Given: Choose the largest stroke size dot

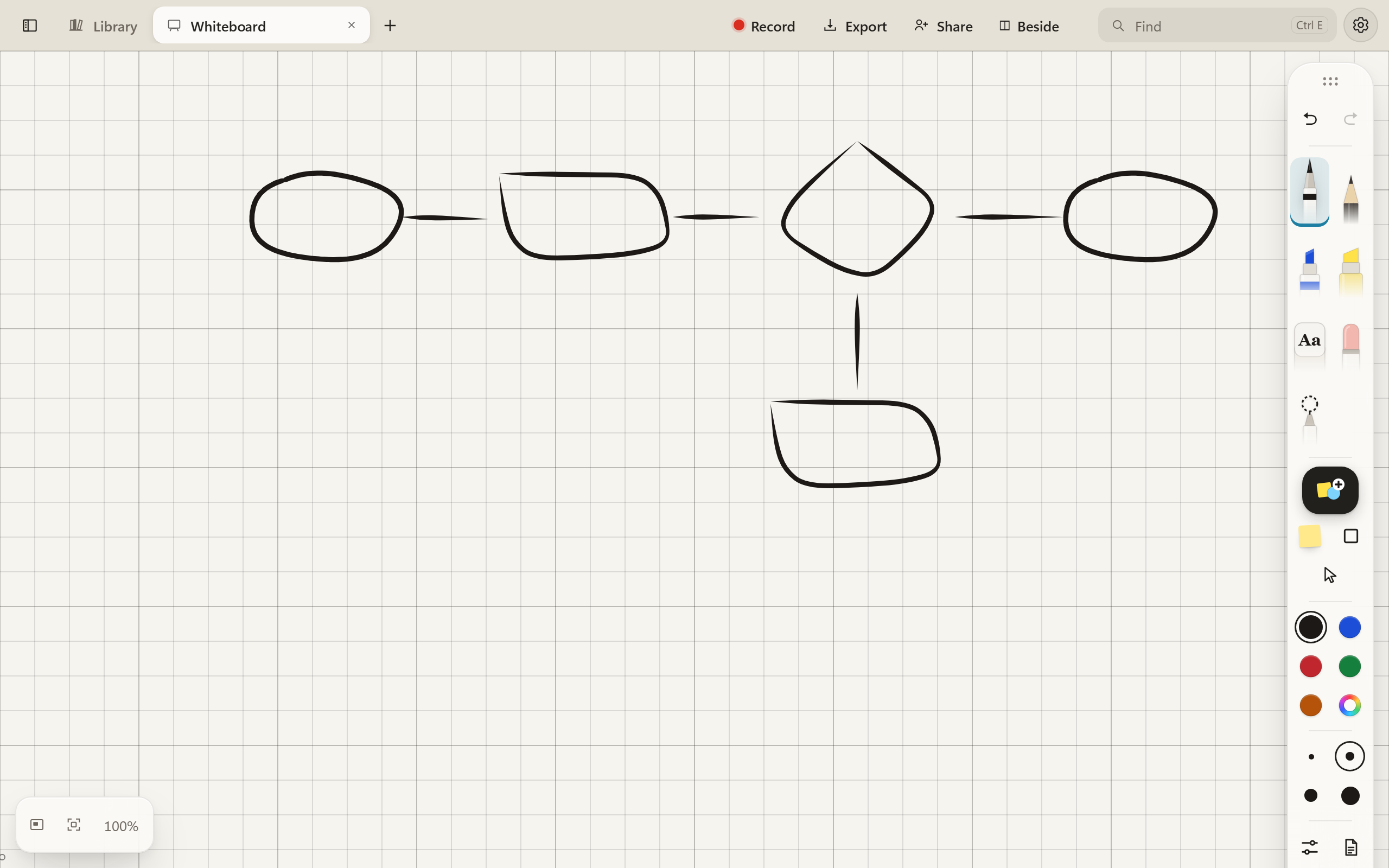Looking at the screenshot, I should click(1350, 796).
